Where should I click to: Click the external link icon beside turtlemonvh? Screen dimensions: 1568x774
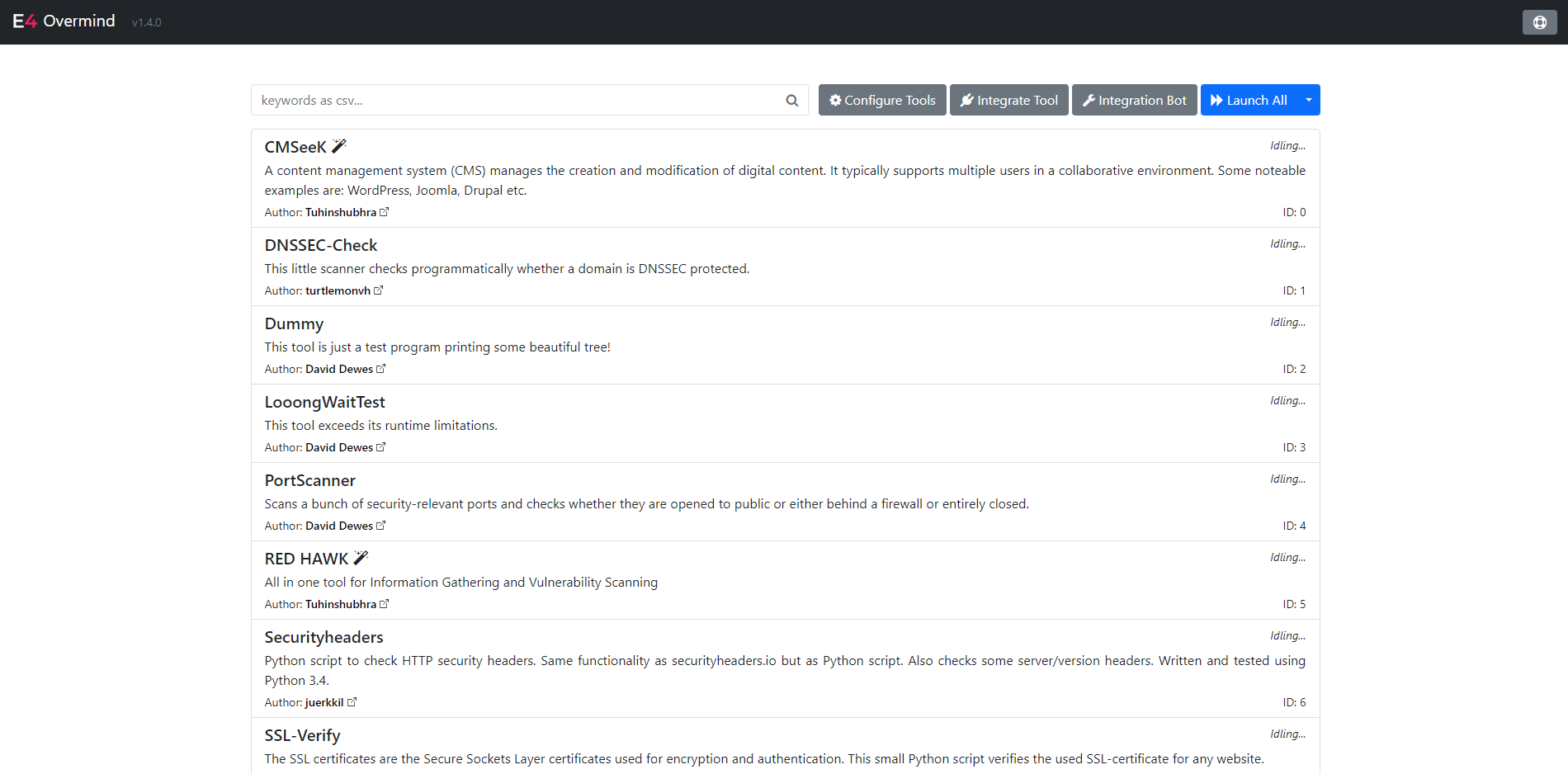pyautogui.click(x=379, y=290)
